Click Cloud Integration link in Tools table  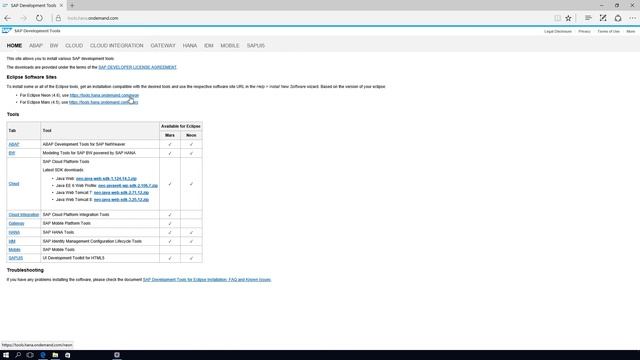coord(24,215)
